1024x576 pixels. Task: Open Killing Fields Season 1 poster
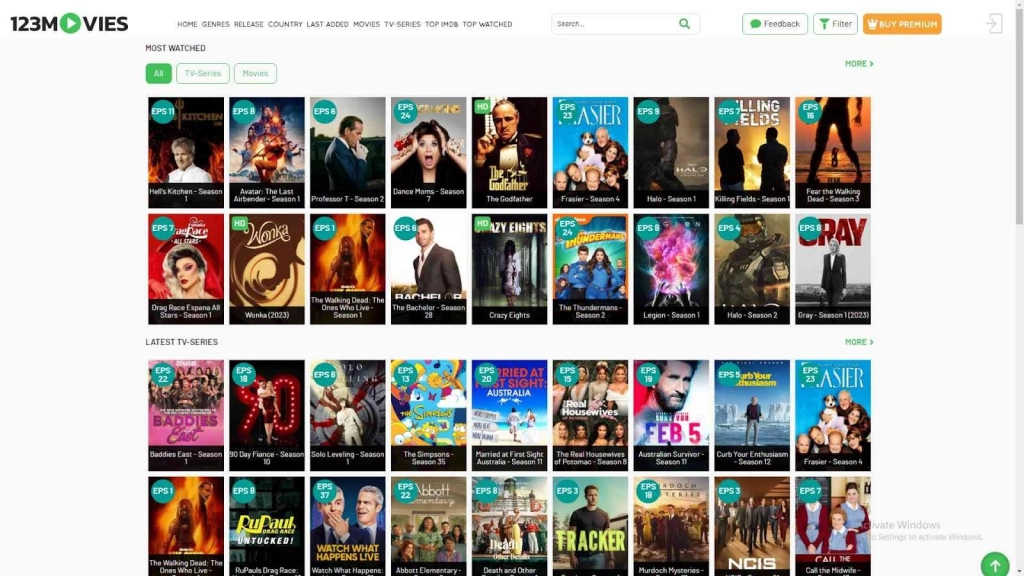pos(752,152)
